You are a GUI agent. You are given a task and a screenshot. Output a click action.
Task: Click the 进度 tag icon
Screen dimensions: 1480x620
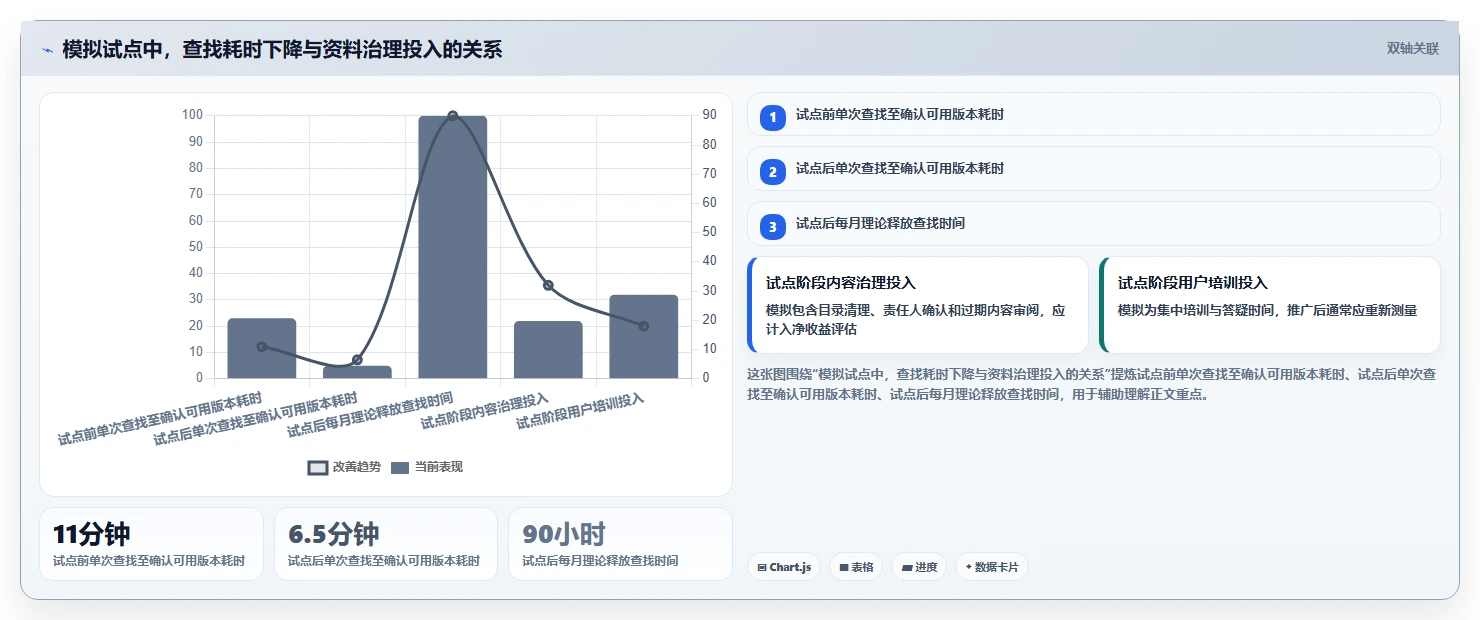907,567
